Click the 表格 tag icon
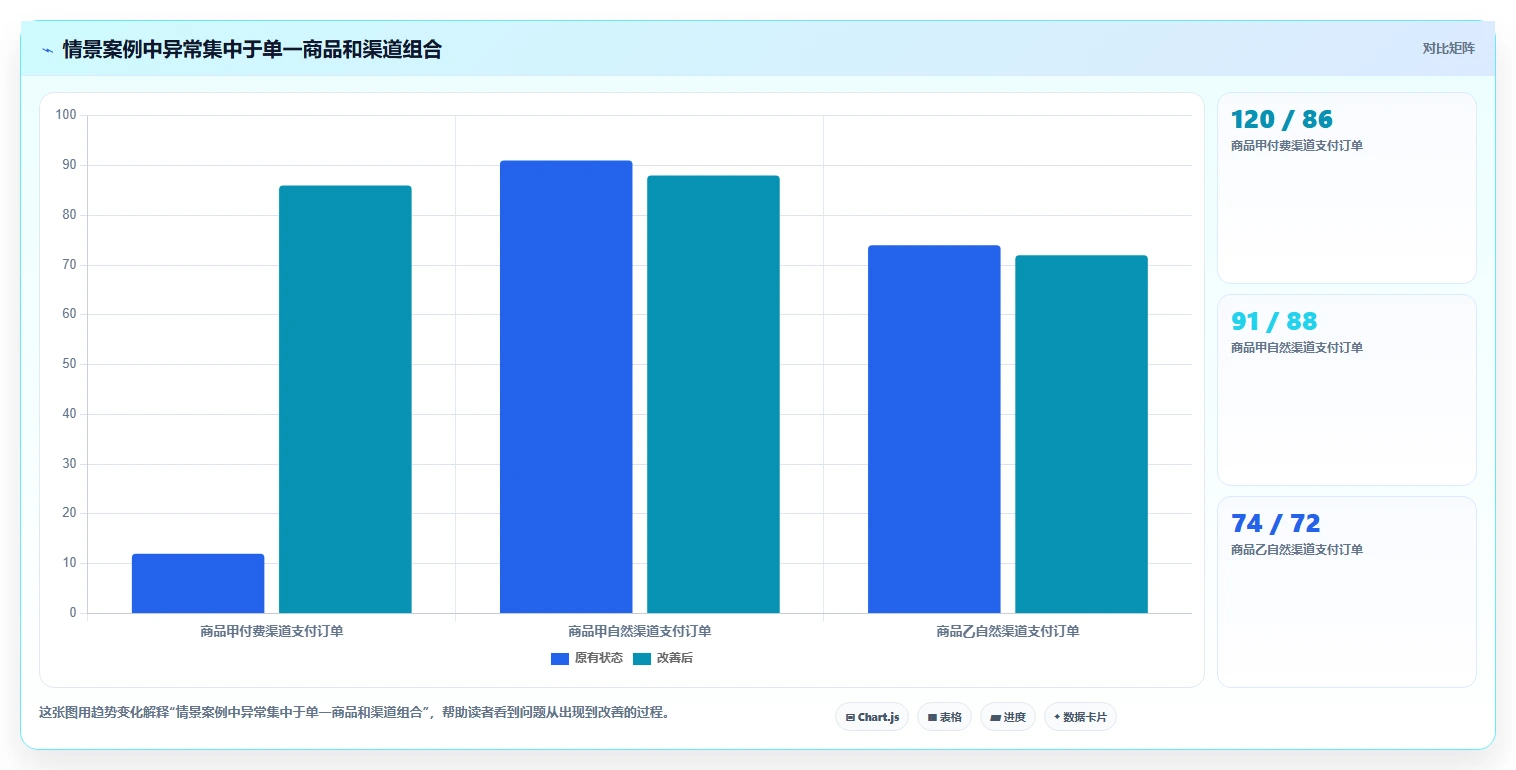This screenshot has width=1516, height=770. pos(932,717)
